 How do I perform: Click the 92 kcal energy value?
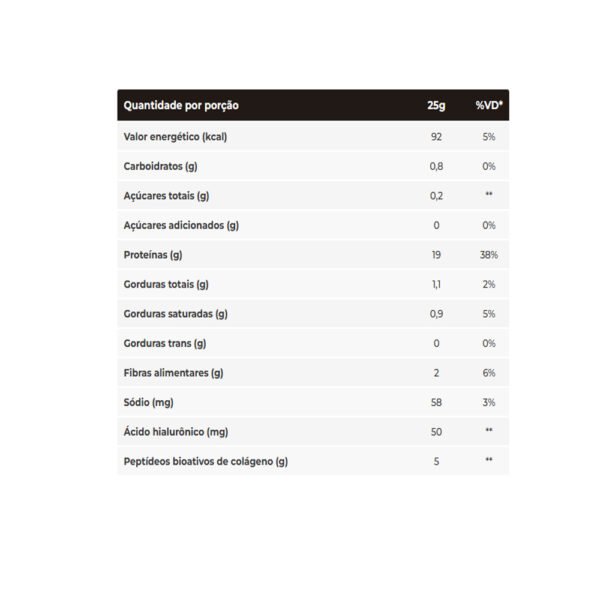(x=436, y=137)
